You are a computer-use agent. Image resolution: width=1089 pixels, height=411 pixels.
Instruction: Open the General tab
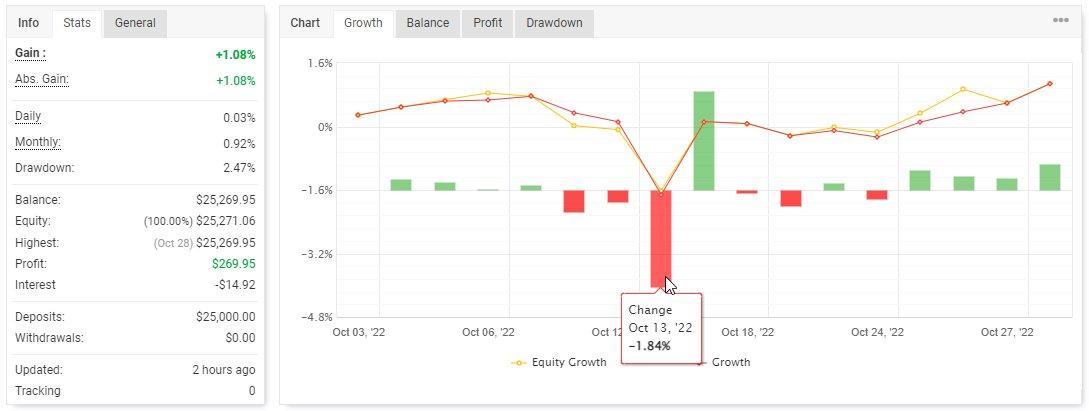135,23
